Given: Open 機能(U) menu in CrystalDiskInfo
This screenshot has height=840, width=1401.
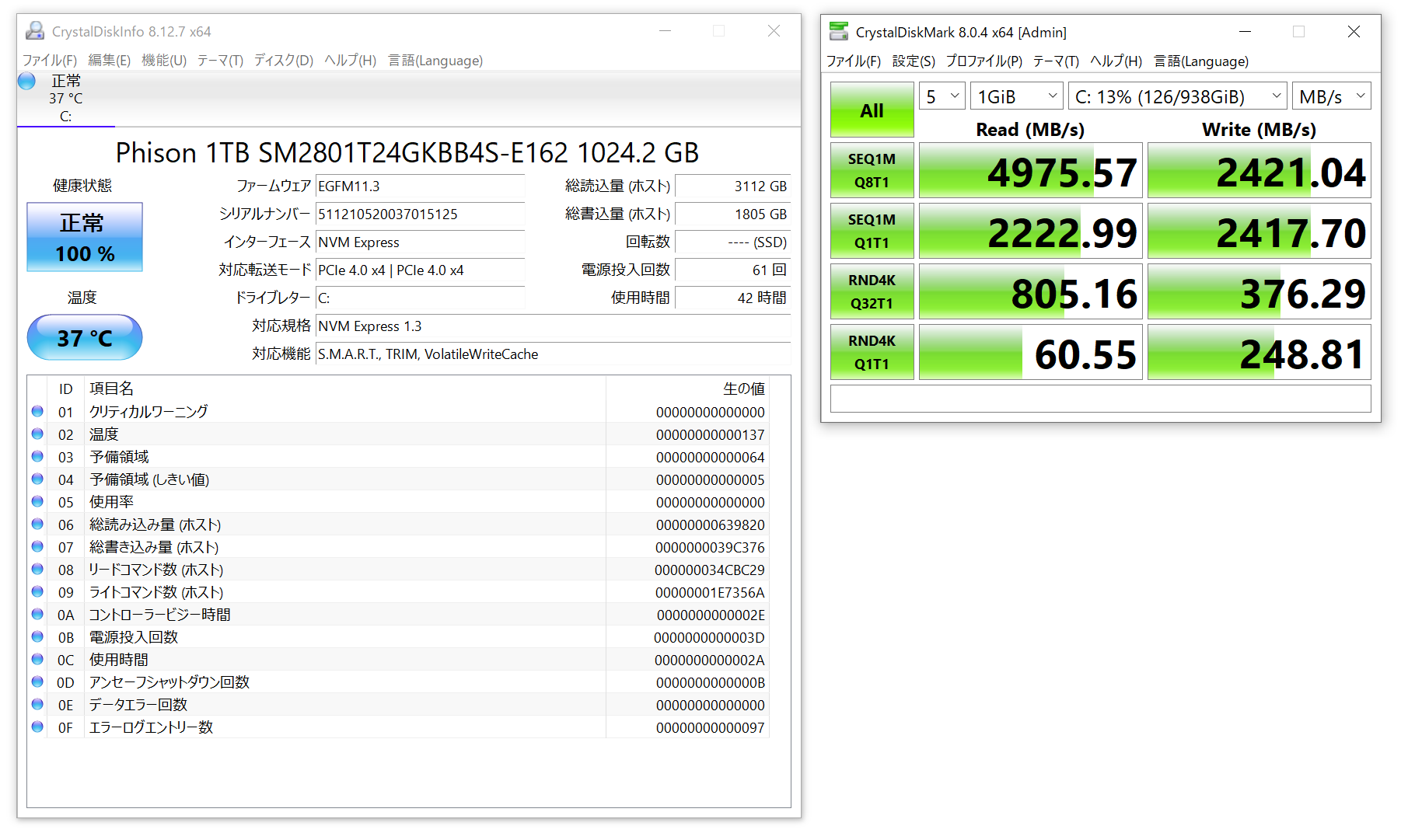Looking at the screenshot, I should click(x=164, y=61).
